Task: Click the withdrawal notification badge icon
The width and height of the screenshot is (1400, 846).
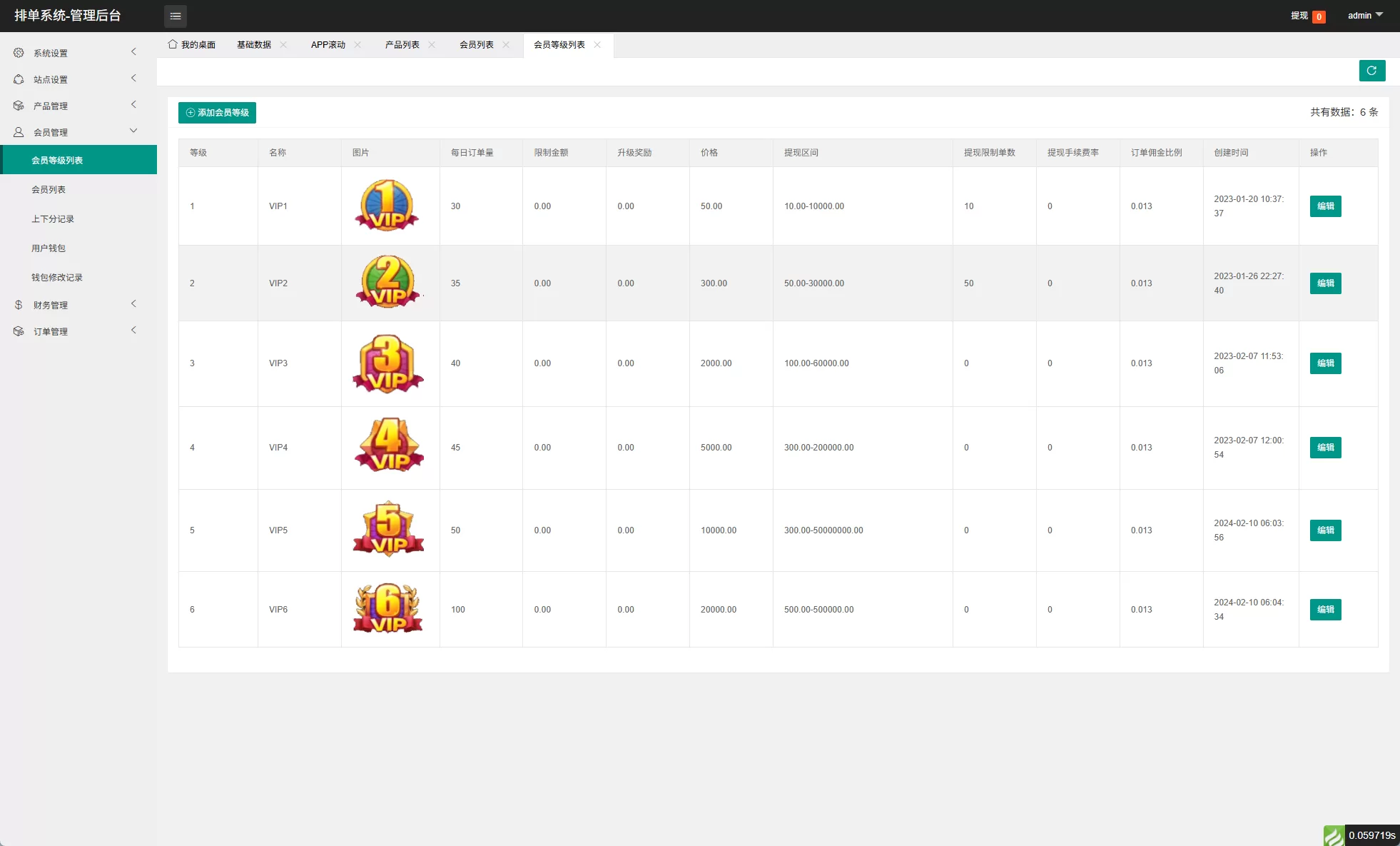Action: (x=1319, y=16)
